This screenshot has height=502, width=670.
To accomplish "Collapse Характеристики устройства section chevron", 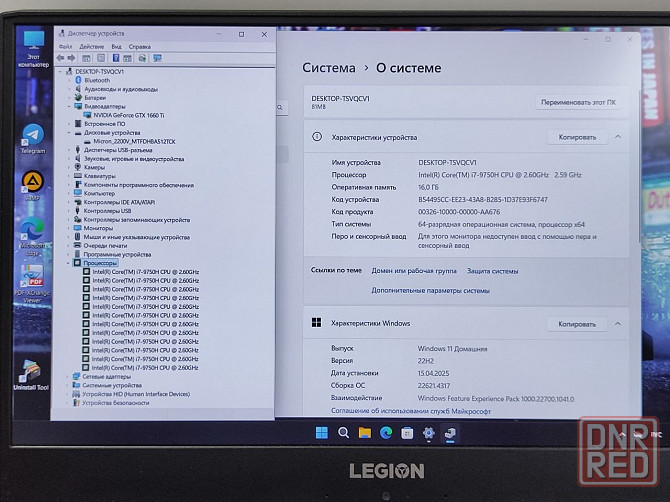I will (618, 137).
